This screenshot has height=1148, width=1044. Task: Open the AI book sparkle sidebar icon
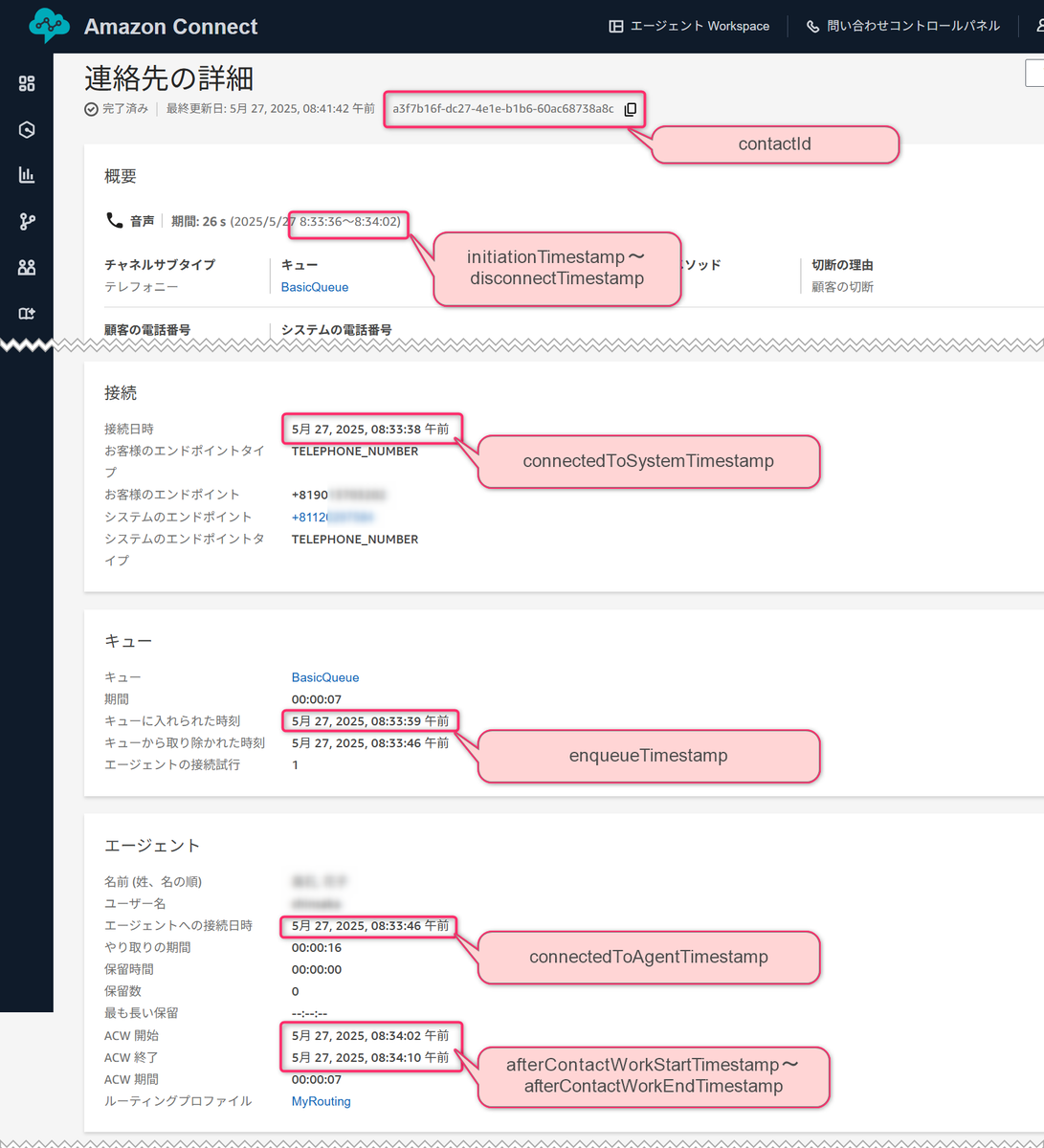pyautogui.click(x=27, y=313)
